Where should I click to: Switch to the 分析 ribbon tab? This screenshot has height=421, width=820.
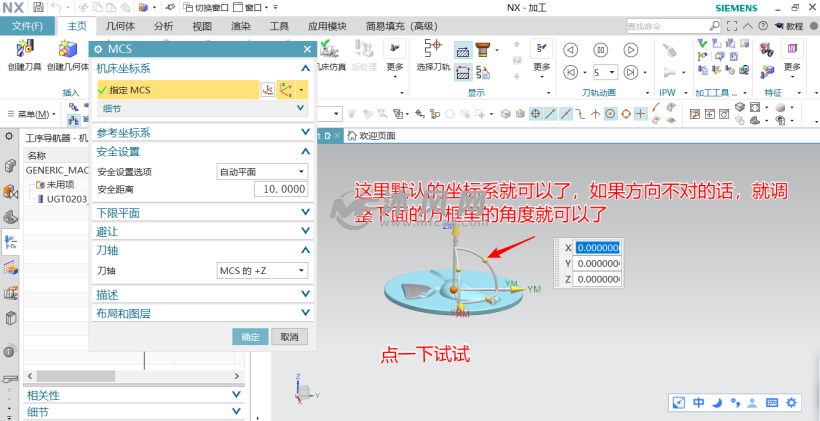pyautogui.click(x=164, y=26)
